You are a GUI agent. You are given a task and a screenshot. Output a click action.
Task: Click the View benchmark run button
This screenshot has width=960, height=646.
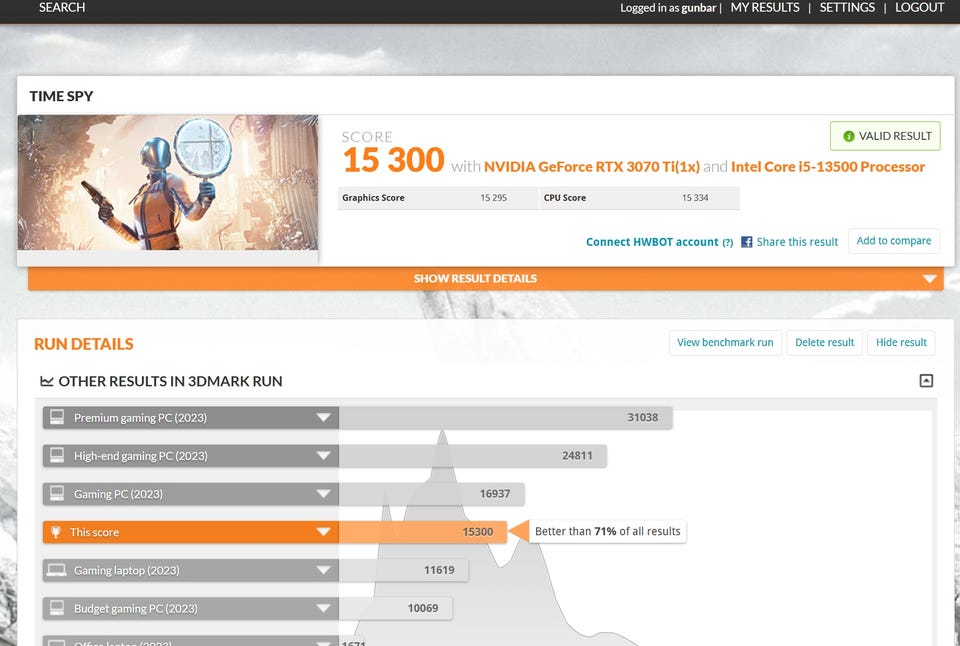pyautogui.click(x=725, y=342)
